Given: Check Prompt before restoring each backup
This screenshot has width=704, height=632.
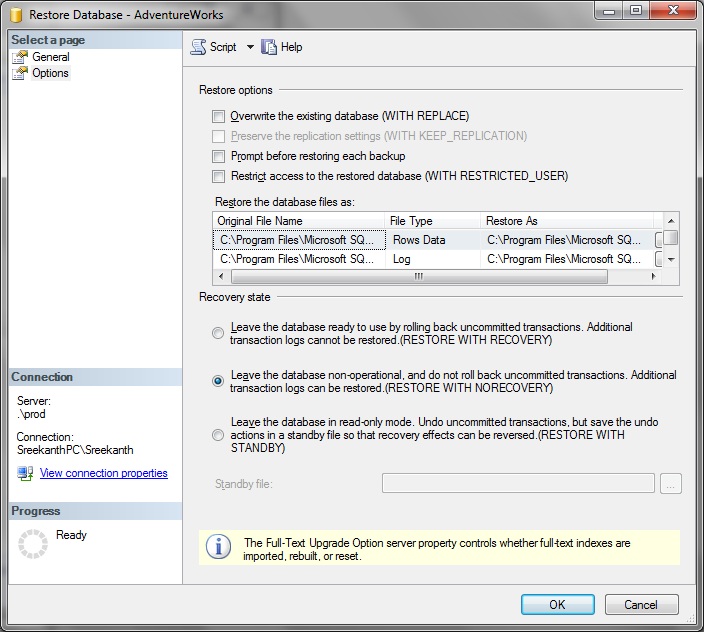Looking at the screenshot, I should click(x=219, y=156).
